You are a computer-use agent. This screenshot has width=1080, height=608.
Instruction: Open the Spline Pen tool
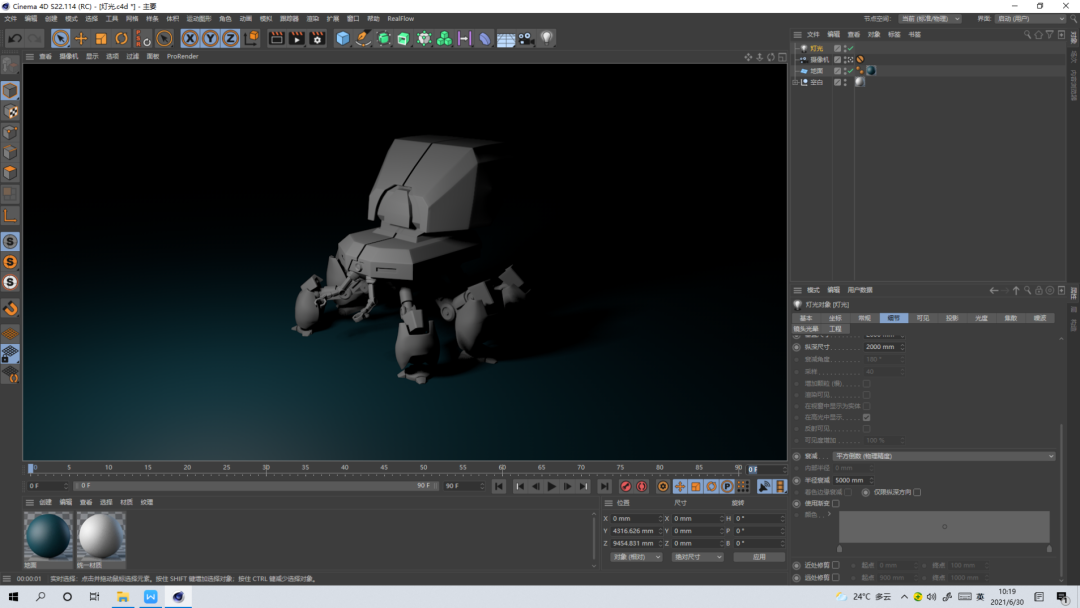(x=363, y=39)
